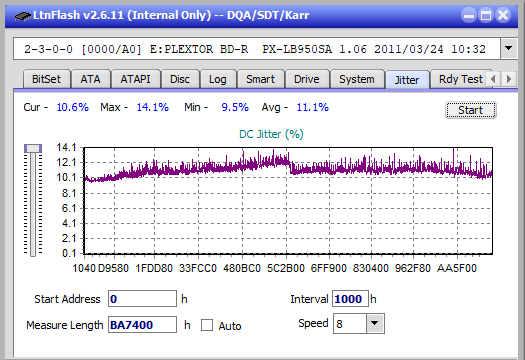Switch to the BitSet tab
This screenshot has height=360, width=525.
(47, 79)
